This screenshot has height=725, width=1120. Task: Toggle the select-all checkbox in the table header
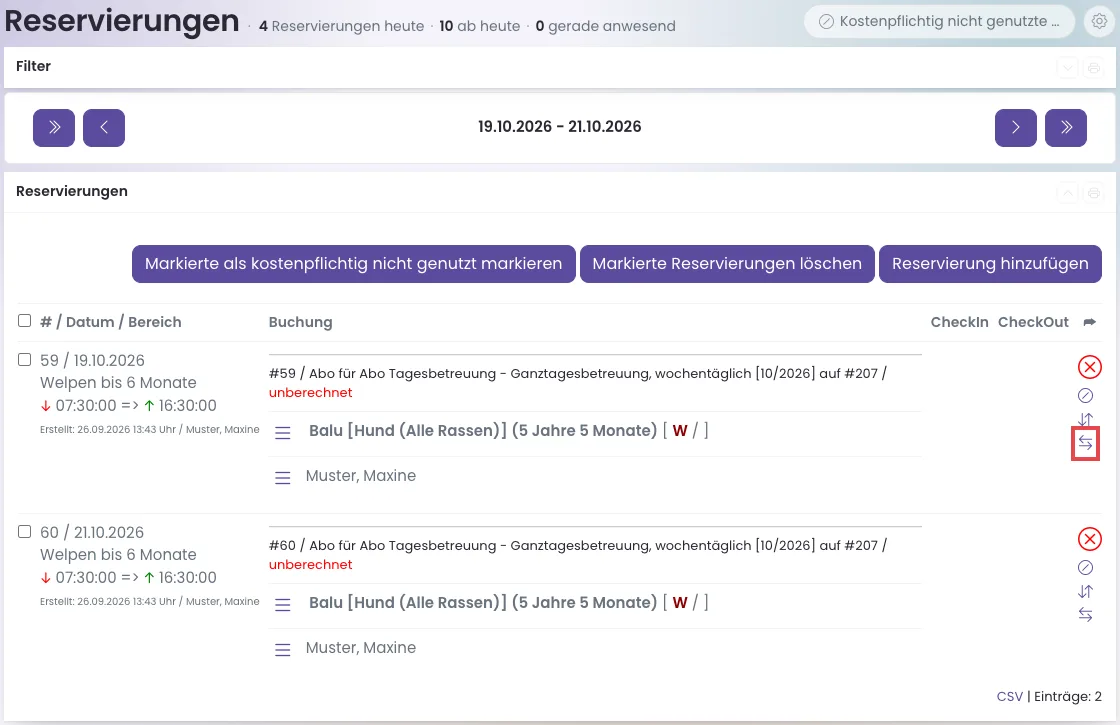click(24, 321)
